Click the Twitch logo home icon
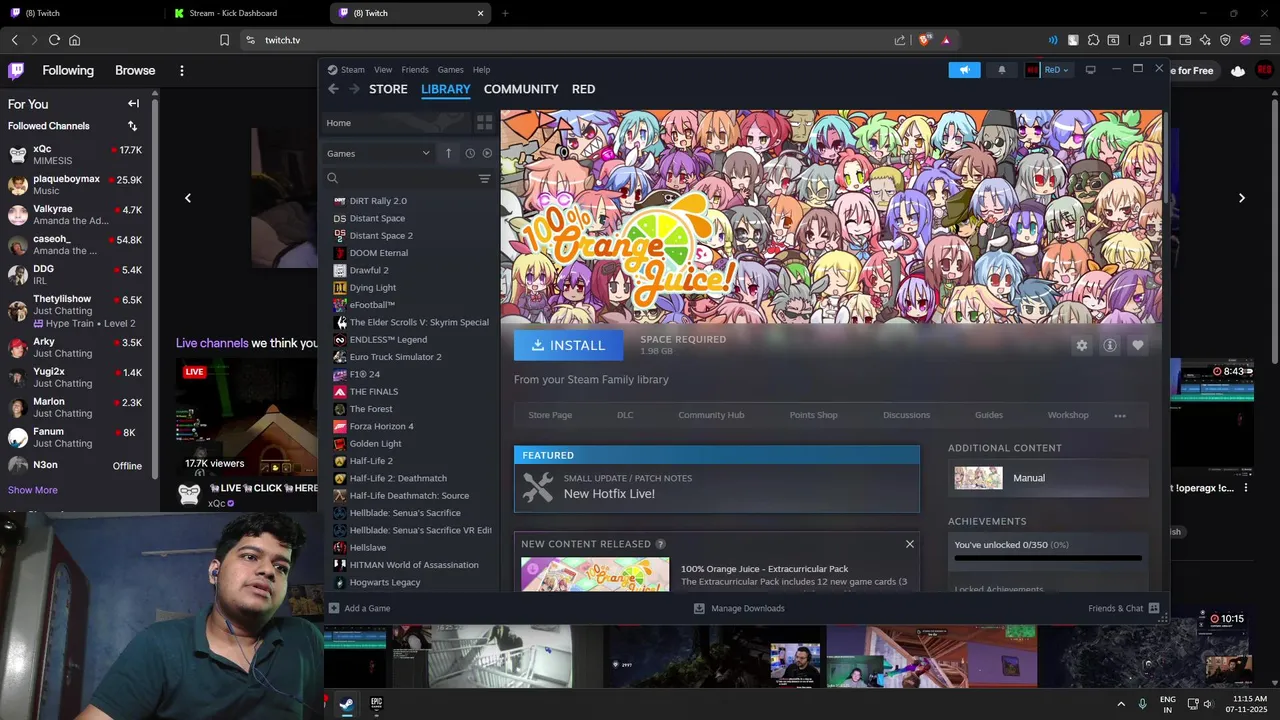Screen dimensions: 1280x720 pos(16,71)
